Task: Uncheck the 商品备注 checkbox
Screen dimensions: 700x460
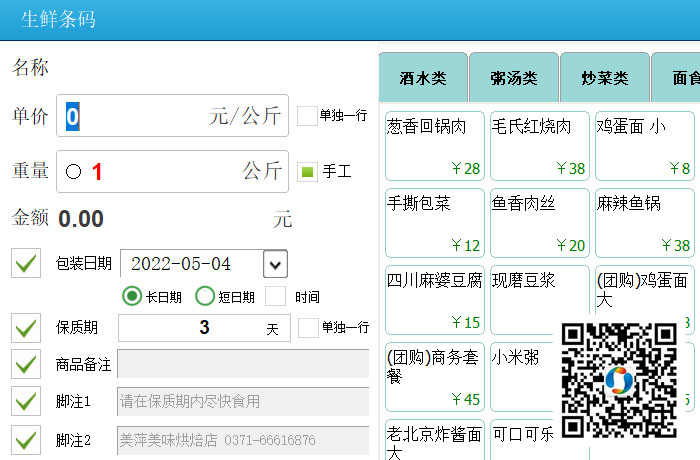Action: pyautogui.click(x=27, y=364)
